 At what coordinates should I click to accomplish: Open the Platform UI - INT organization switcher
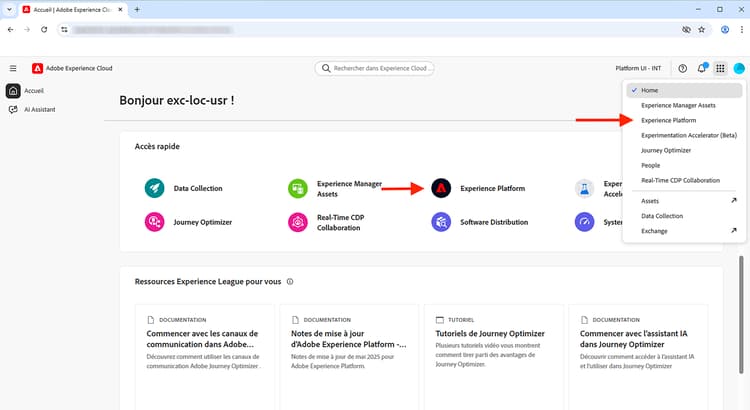click(x=638, y=68)
